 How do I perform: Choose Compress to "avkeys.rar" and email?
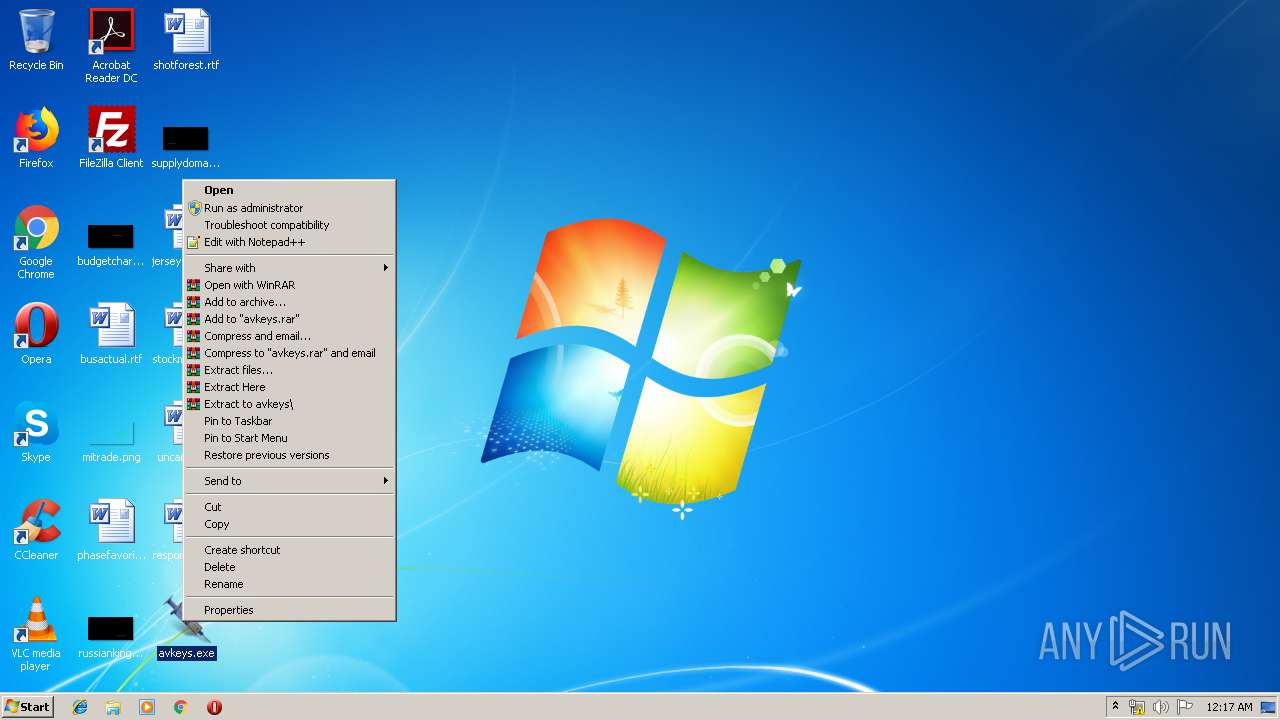pyautogui.click(x=289, y=353)
